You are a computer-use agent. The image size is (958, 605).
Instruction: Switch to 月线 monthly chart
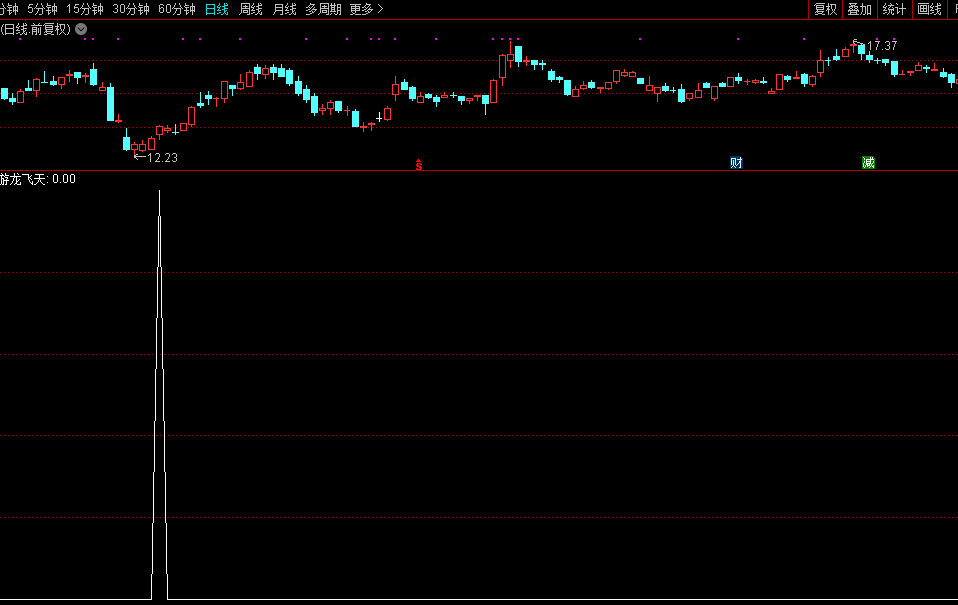point(285,9)
